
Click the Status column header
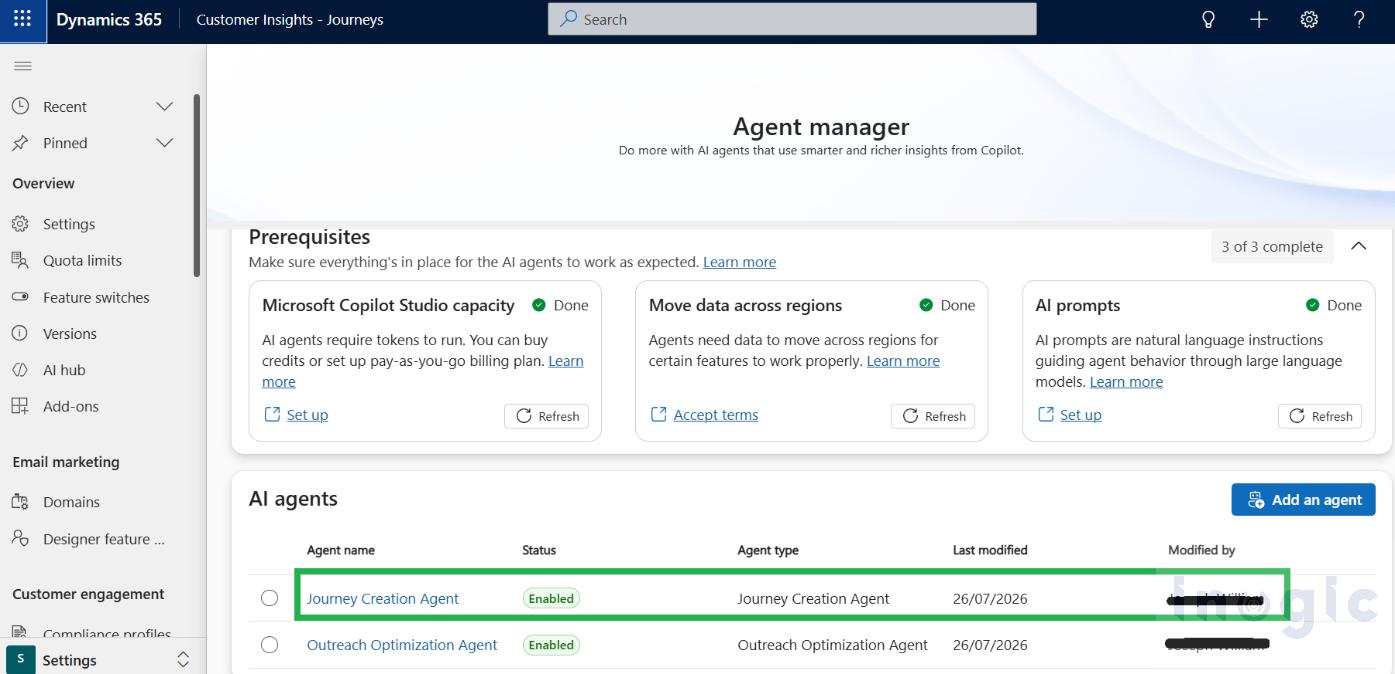click(x=539, y=550)
